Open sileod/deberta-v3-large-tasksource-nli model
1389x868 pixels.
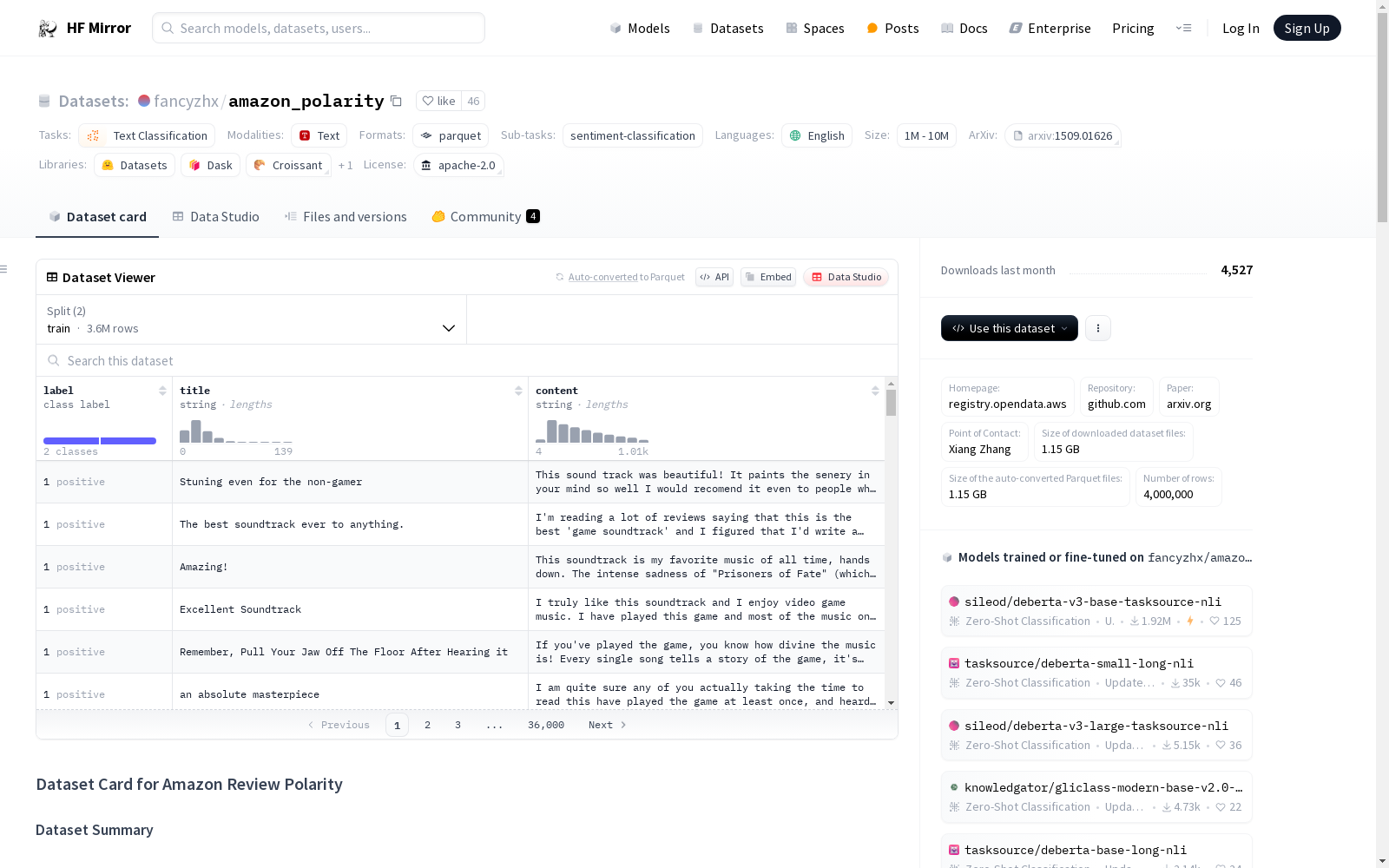click(x=1096, y=734)
